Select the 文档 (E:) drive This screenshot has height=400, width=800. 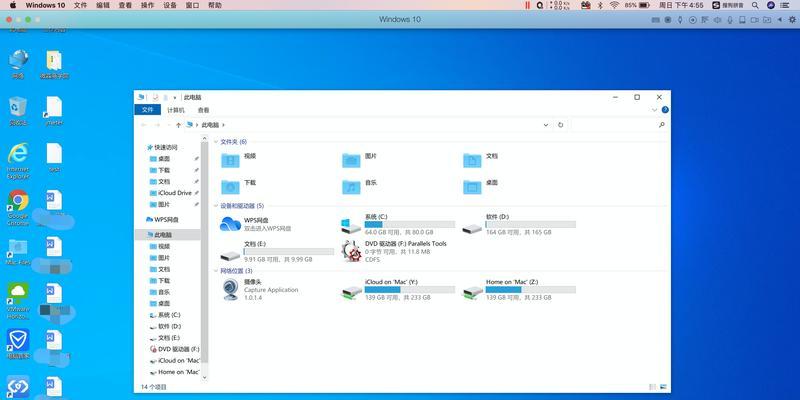point(277,252)
